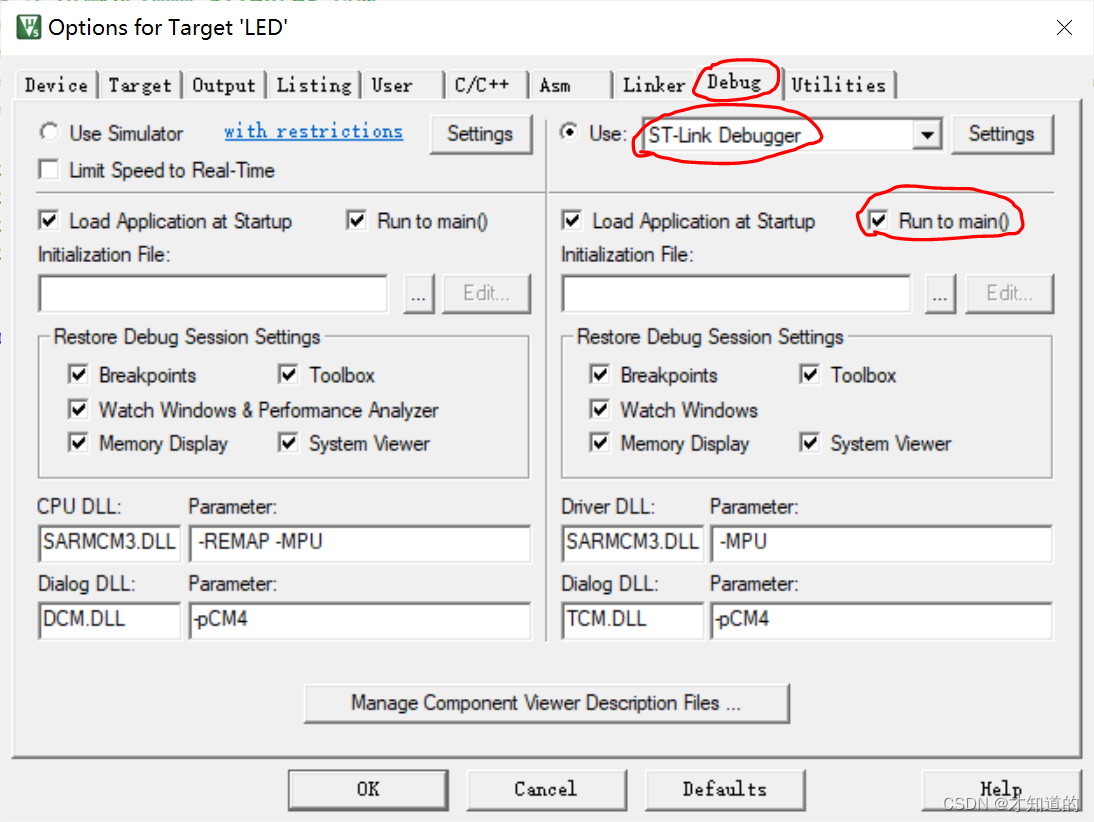Toggle debugger Memory Display checkbox
This screenshot has width=1094, height=822.
pyautogui.click(x=599, y=443)
